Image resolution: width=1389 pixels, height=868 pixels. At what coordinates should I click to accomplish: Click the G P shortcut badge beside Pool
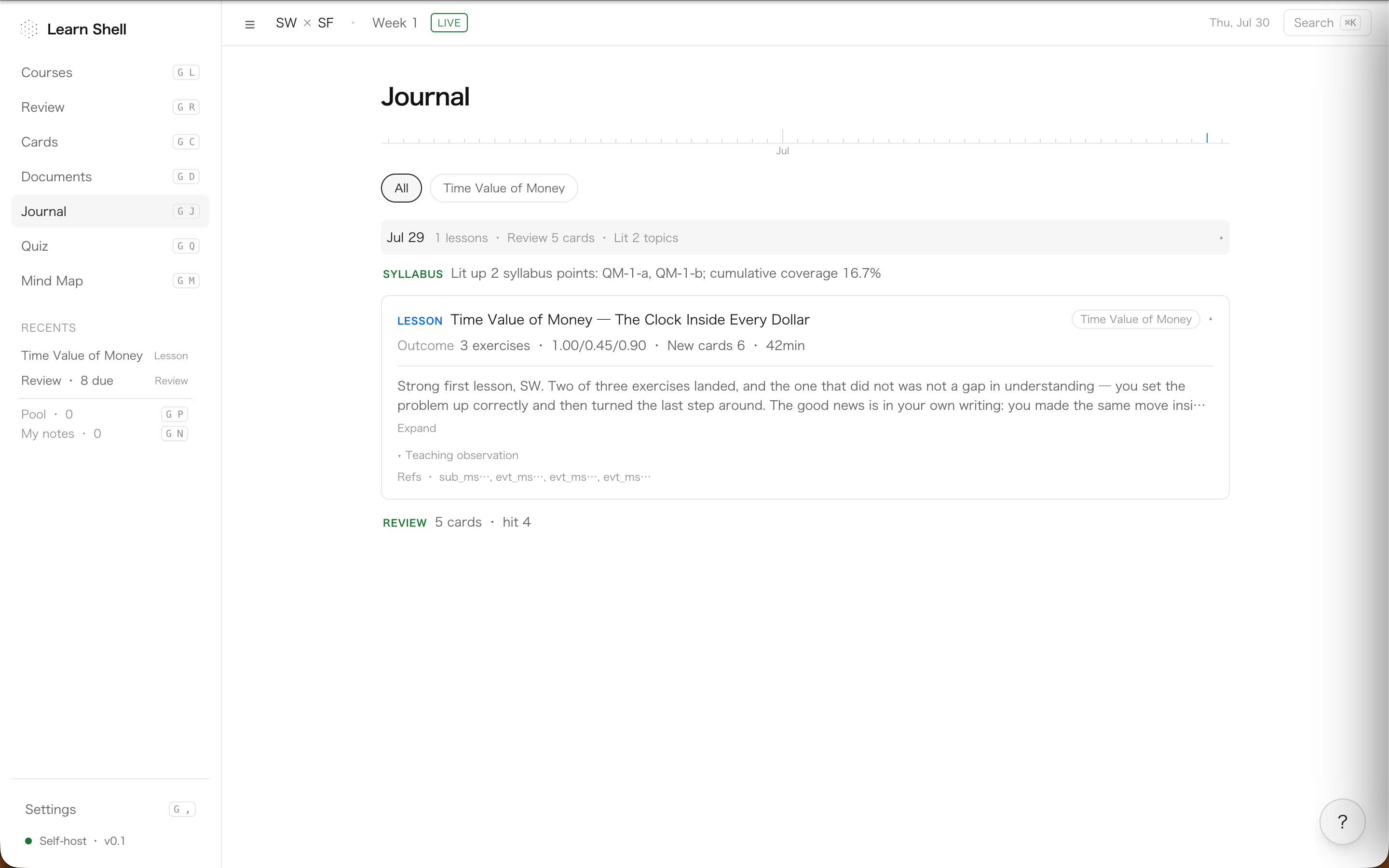pyautogui.click(x=175, y=415)
